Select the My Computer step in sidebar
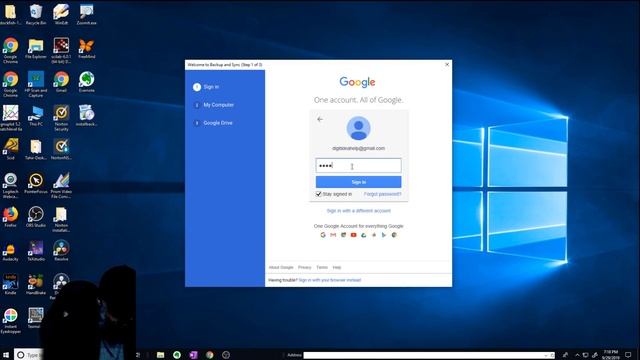 213,105
